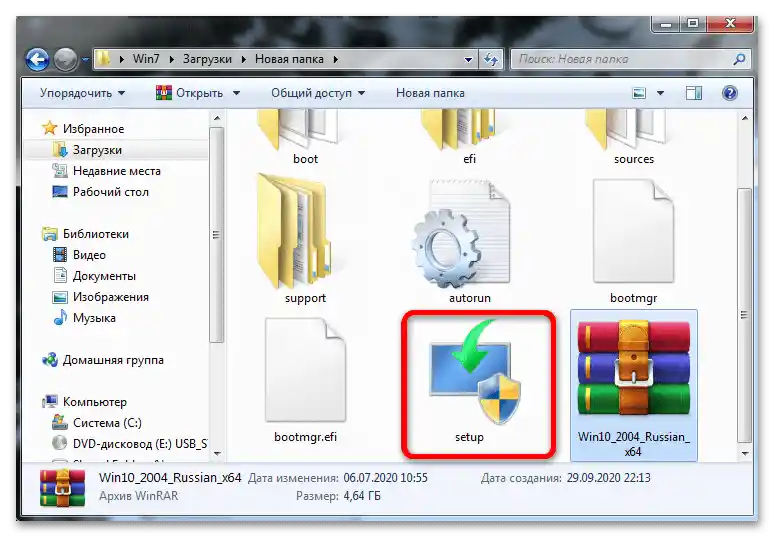Refresh the folder view
774x537 pixels.
(x=490, y=60)
